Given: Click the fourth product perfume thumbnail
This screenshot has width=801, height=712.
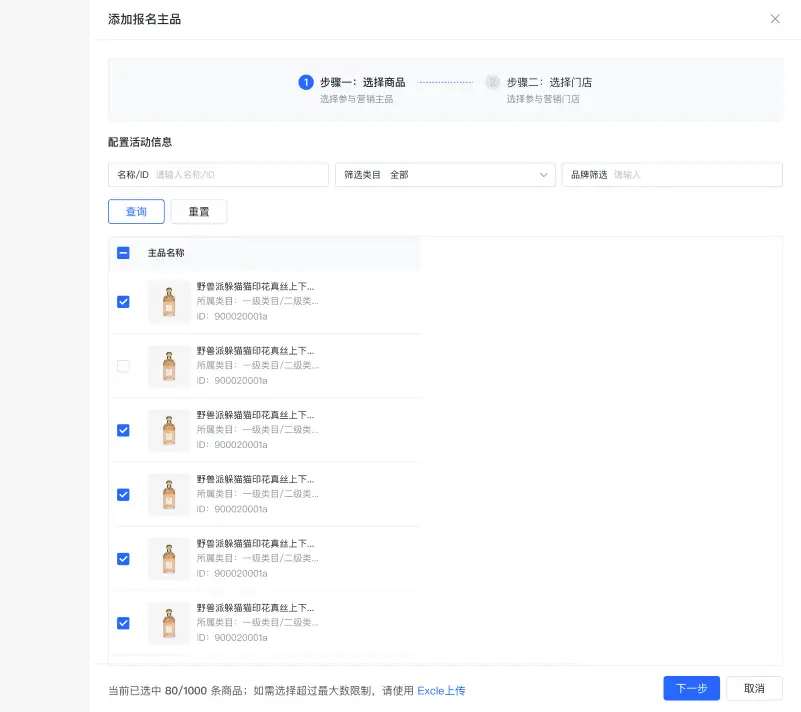Looking at the screenshot, I should pyautogui.click(x=169, y=495).
